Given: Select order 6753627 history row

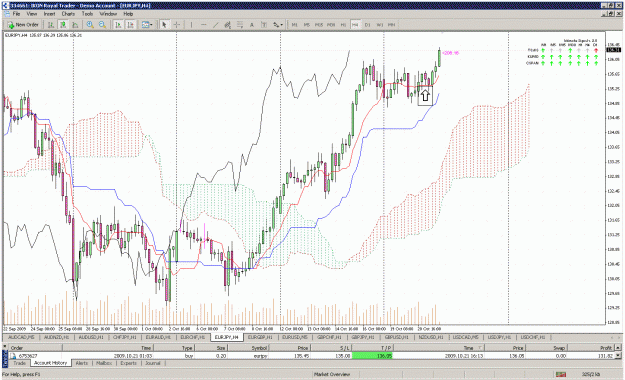Looking at the screenshot, I should point(311,356).
